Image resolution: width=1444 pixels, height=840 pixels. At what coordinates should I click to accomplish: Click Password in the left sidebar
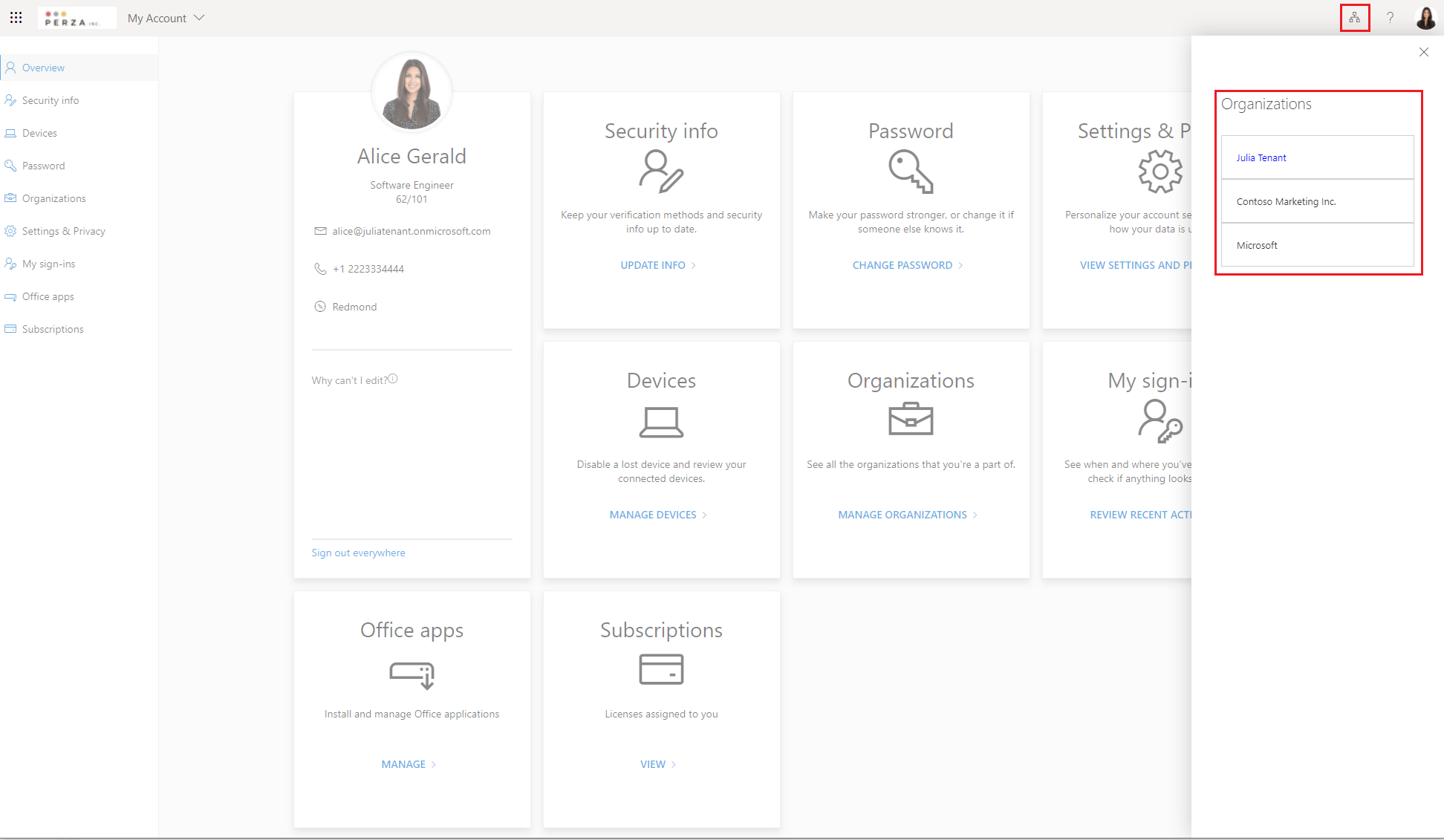click(x=42, y=166)
